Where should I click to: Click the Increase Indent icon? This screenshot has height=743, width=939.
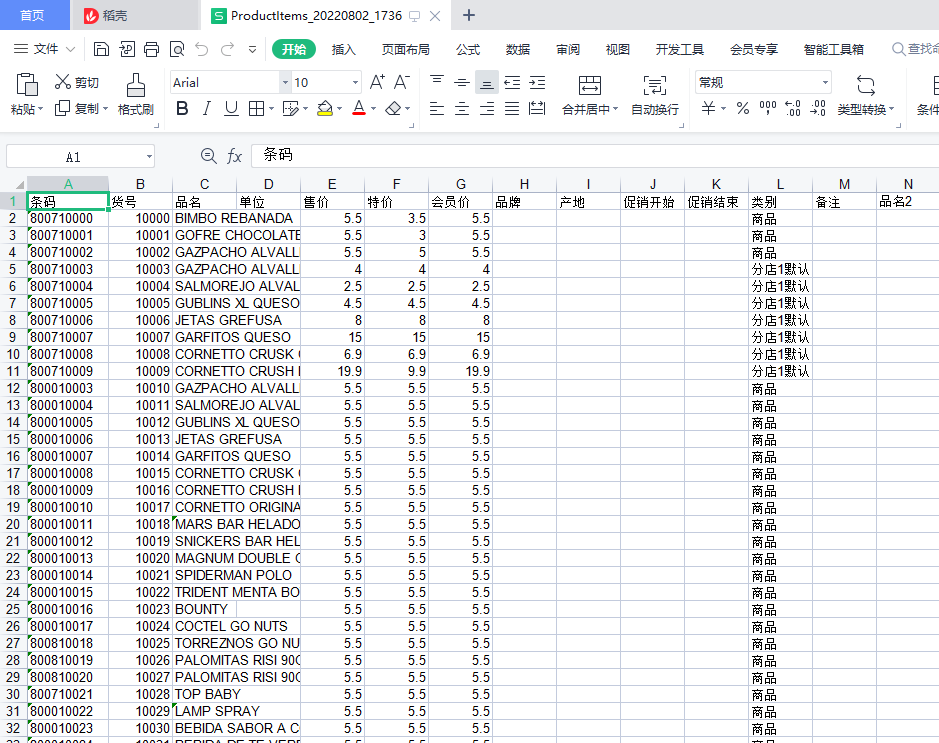(537, 82)
